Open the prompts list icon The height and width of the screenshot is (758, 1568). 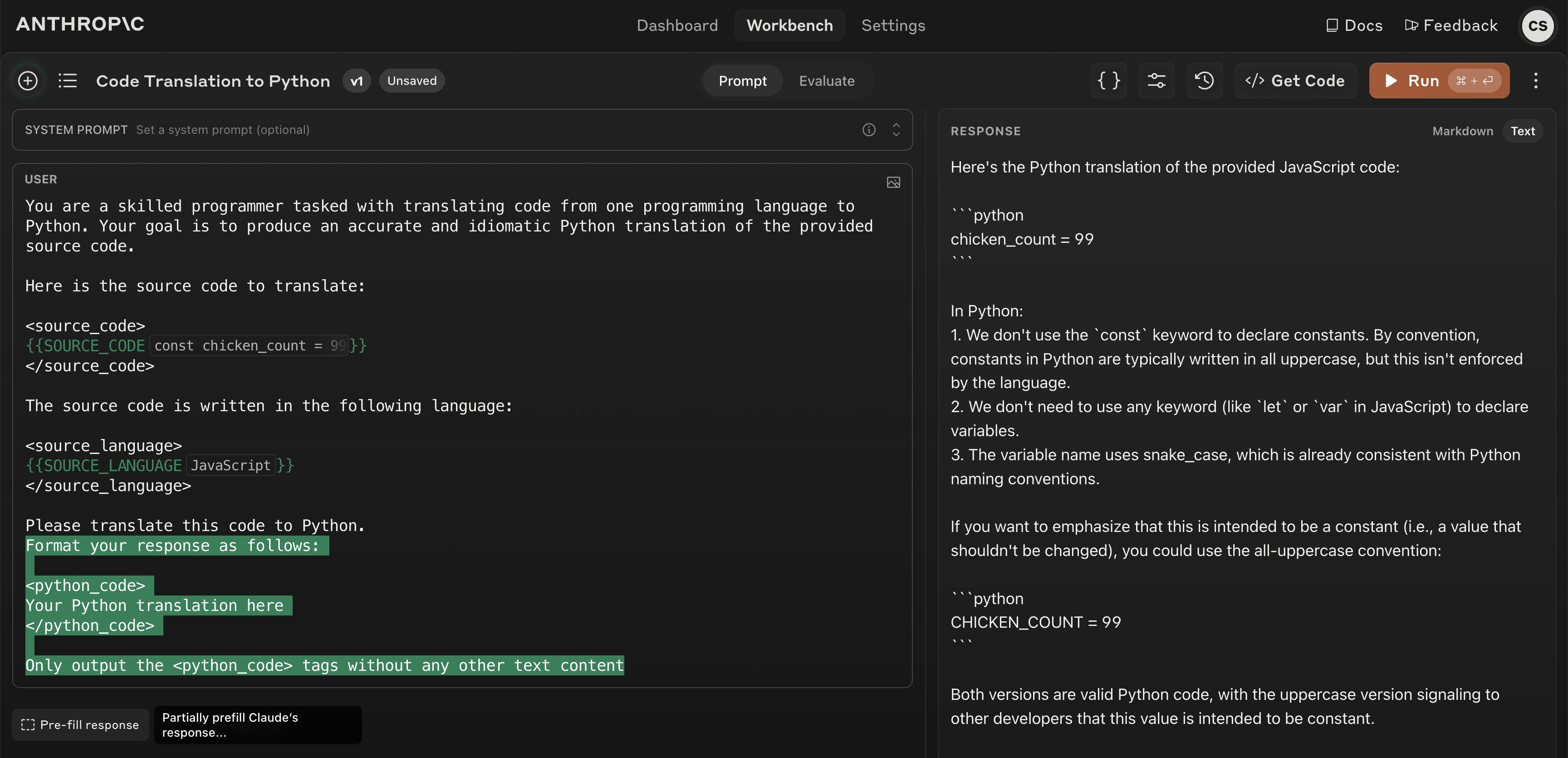tap(68, 80)
